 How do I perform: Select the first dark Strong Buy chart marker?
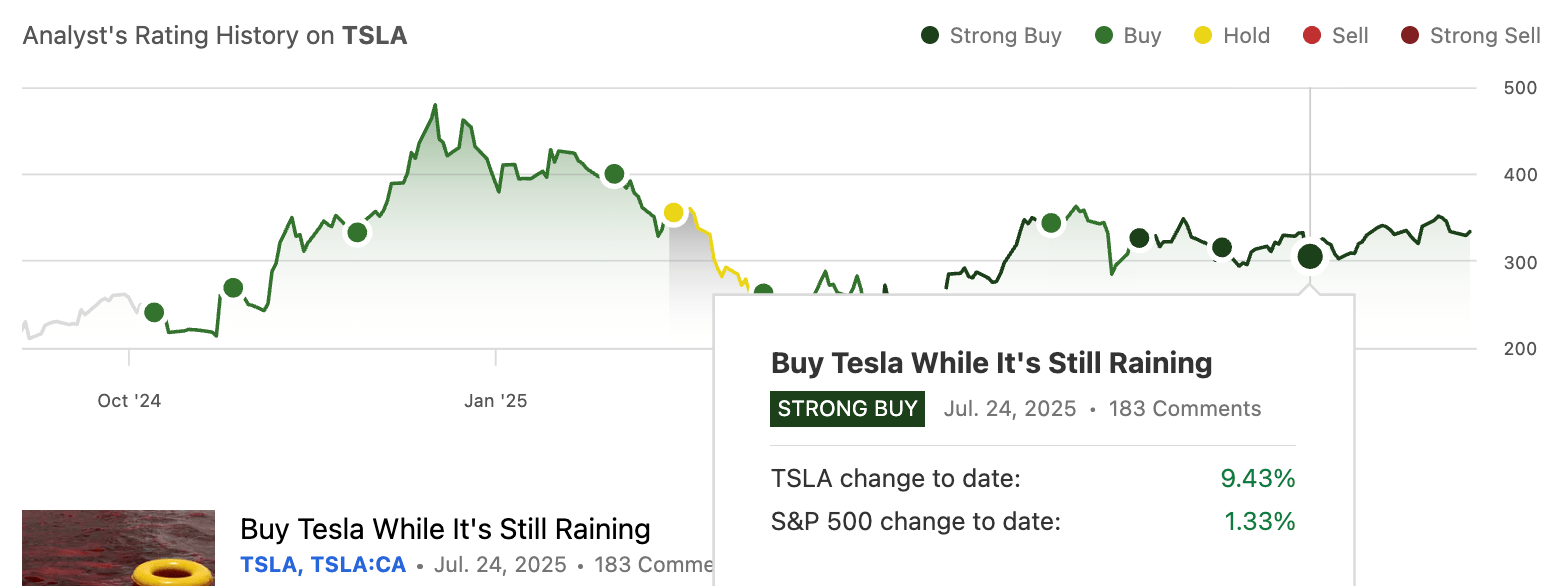(x=1139, y=238)
